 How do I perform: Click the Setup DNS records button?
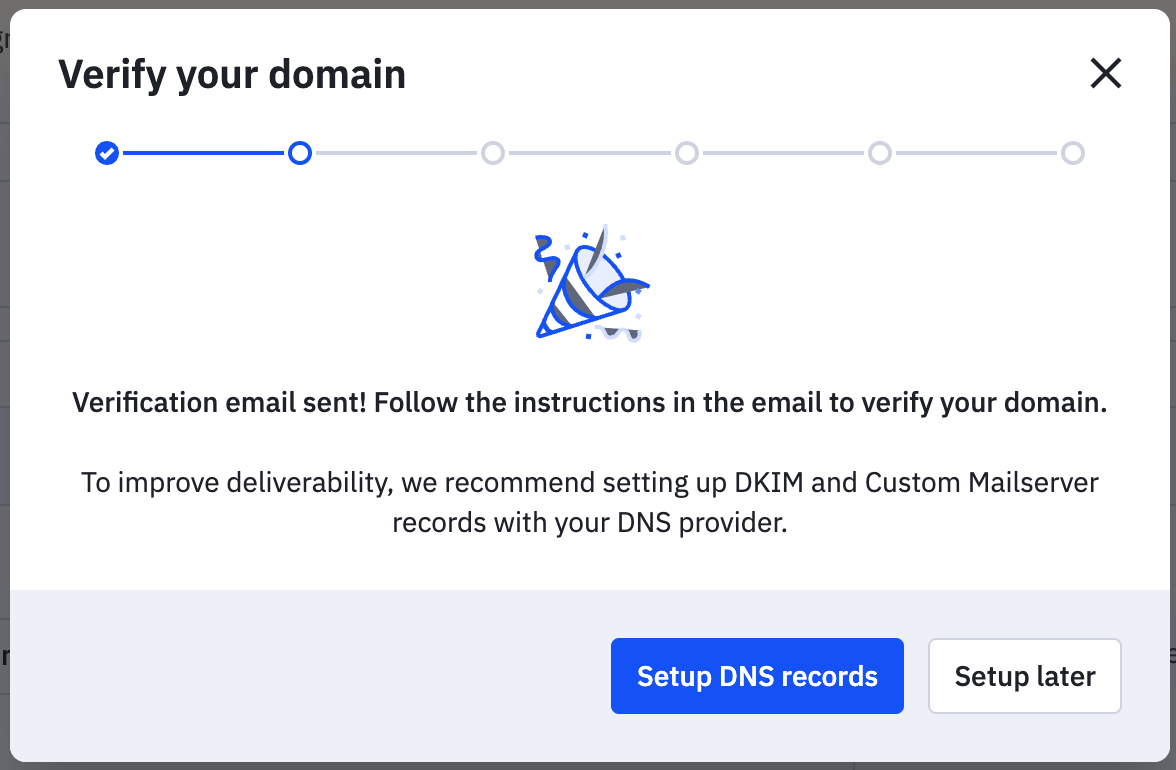(757, 676)
